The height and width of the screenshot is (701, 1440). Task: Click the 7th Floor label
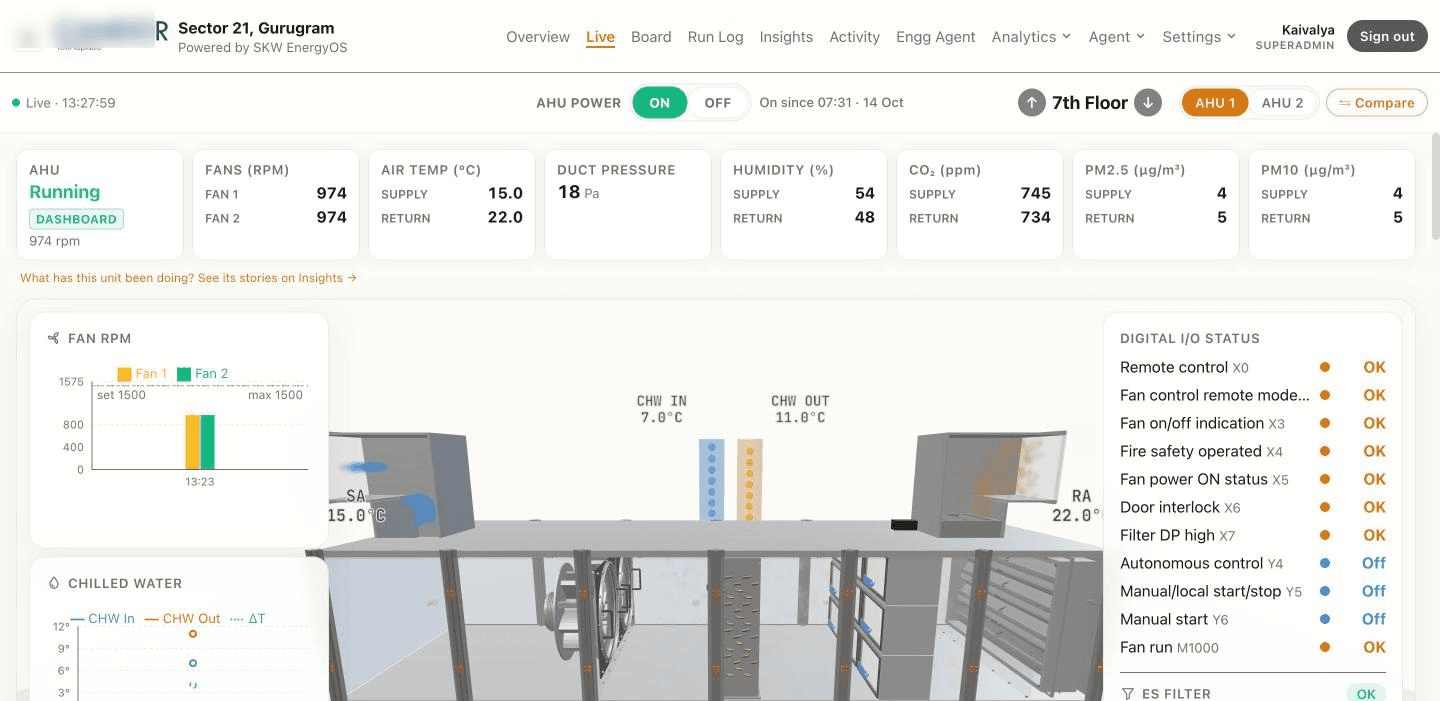1090,102
